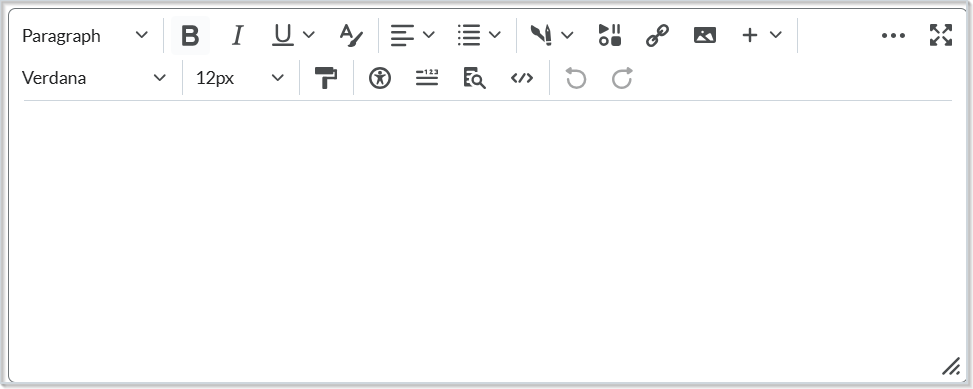Click the bulleted list icon
Viewport: 973px width, 389px height.
[x=469, y=35]
